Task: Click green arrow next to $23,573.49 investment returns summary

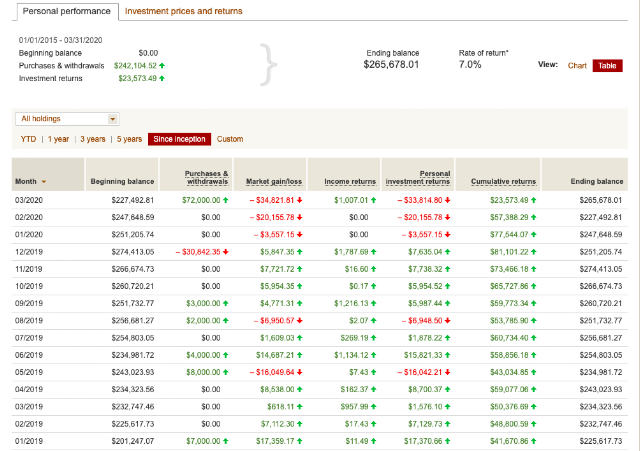Action: pyautogui.click(x=162, y=78)
